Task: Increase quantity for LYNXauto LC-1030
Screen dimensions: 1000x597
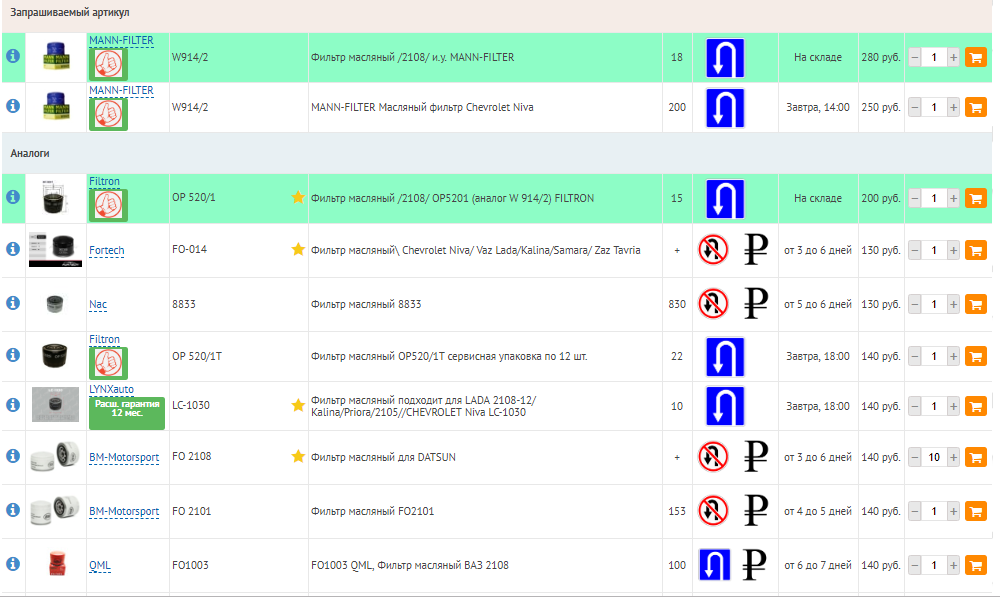Action: (x=953, y=406)
